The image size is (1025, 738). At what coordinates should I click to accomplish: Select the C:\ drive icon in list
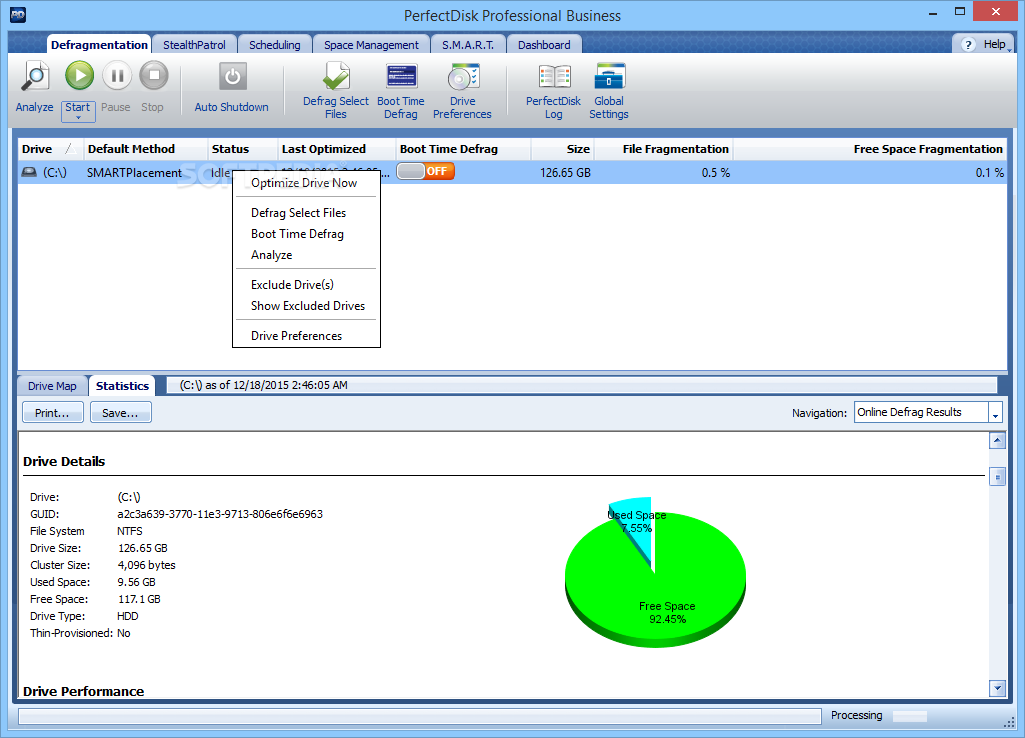29,172
